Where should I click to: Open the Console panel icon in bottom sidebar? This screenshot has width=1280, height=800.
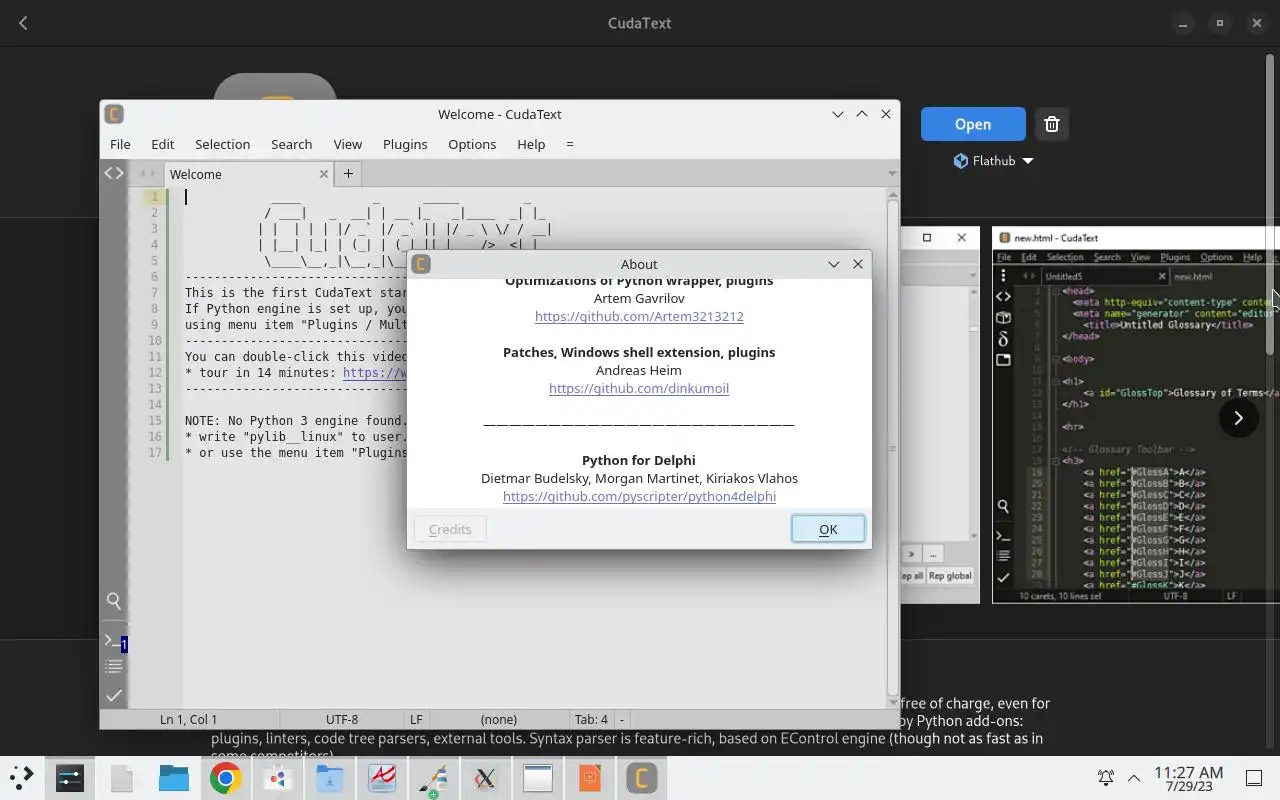[x=114, y=641]
